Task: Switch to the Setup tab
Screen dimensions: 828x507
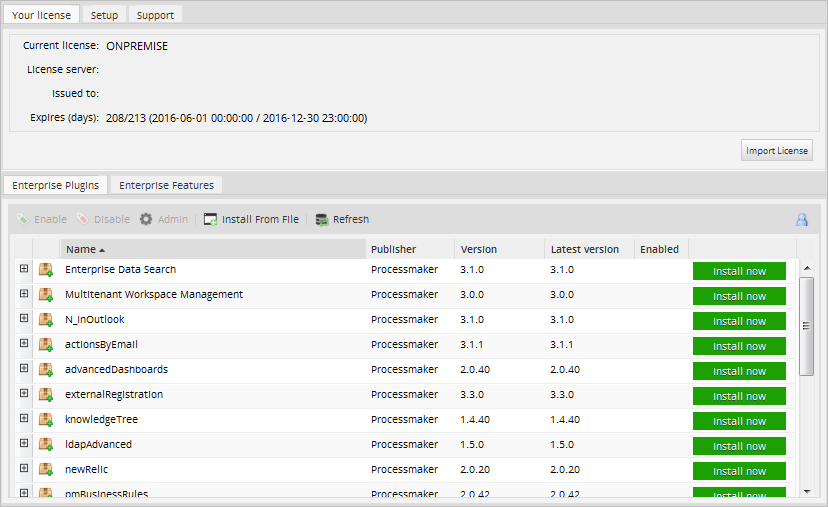Action: 104,15
